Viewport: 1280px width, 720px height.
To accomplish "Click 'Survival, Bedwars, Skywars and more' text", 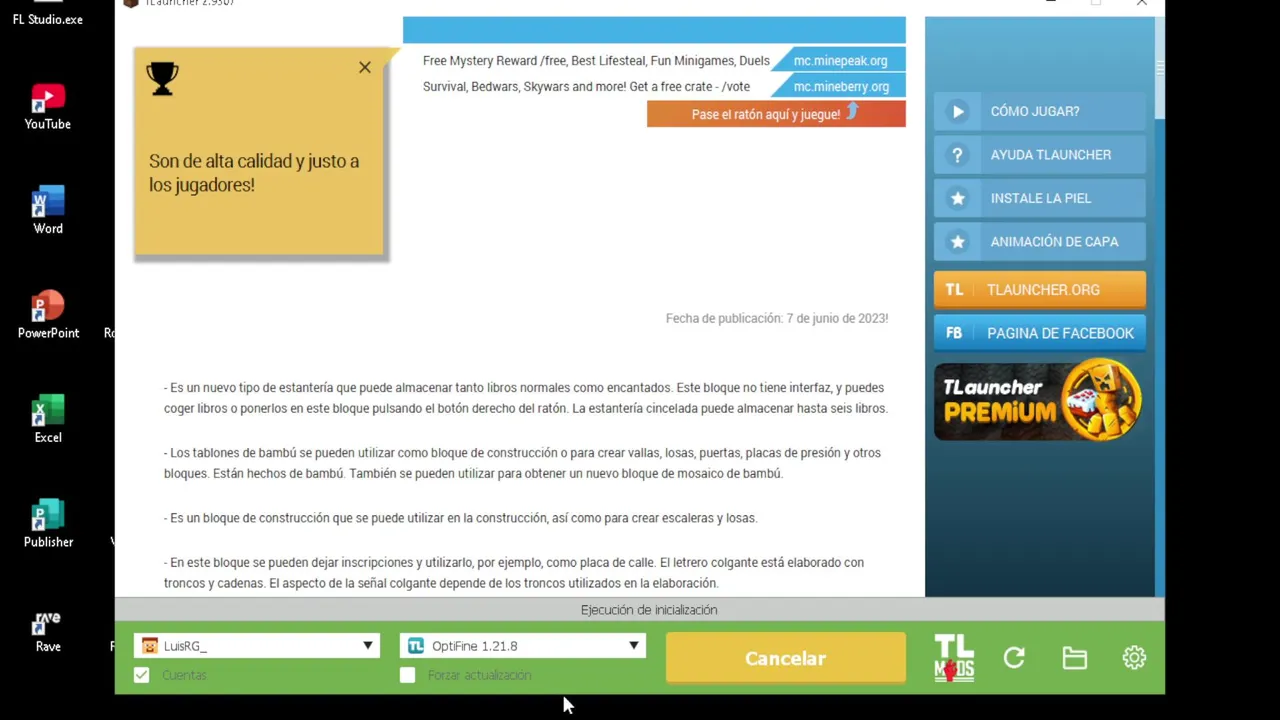I will pos(586,87).
